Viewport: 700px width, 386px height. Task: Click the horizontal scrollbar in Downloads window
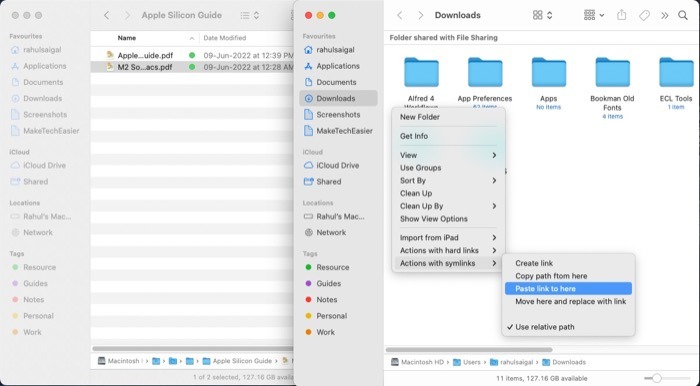469,350
